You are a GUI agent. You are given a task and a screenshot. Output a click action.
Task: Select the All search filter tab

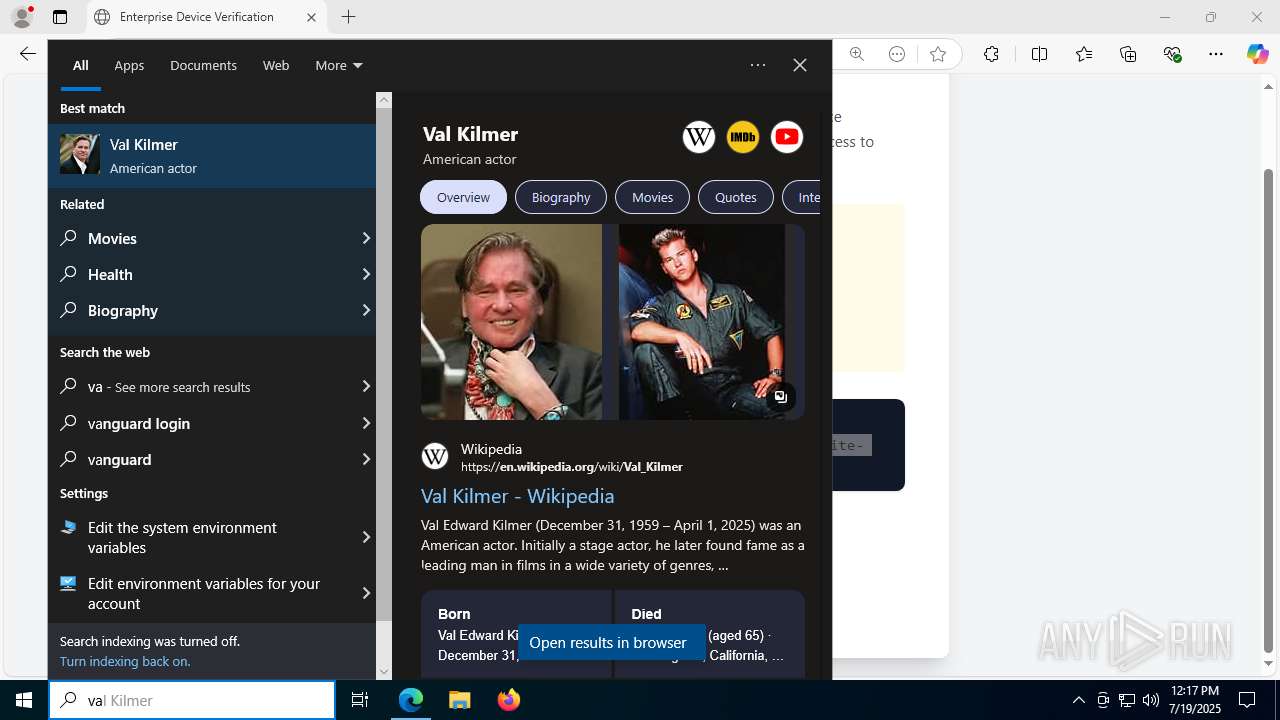tap(81, 65)
